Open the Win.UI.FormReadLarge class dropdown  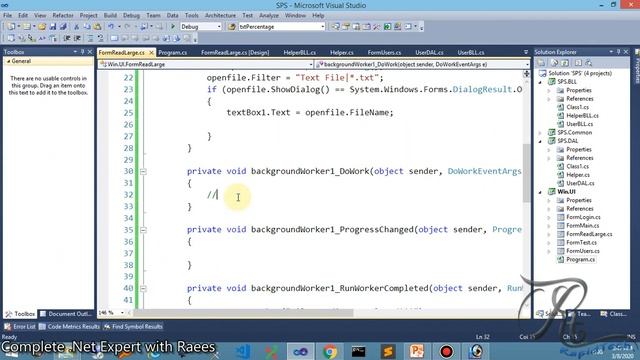311,64
